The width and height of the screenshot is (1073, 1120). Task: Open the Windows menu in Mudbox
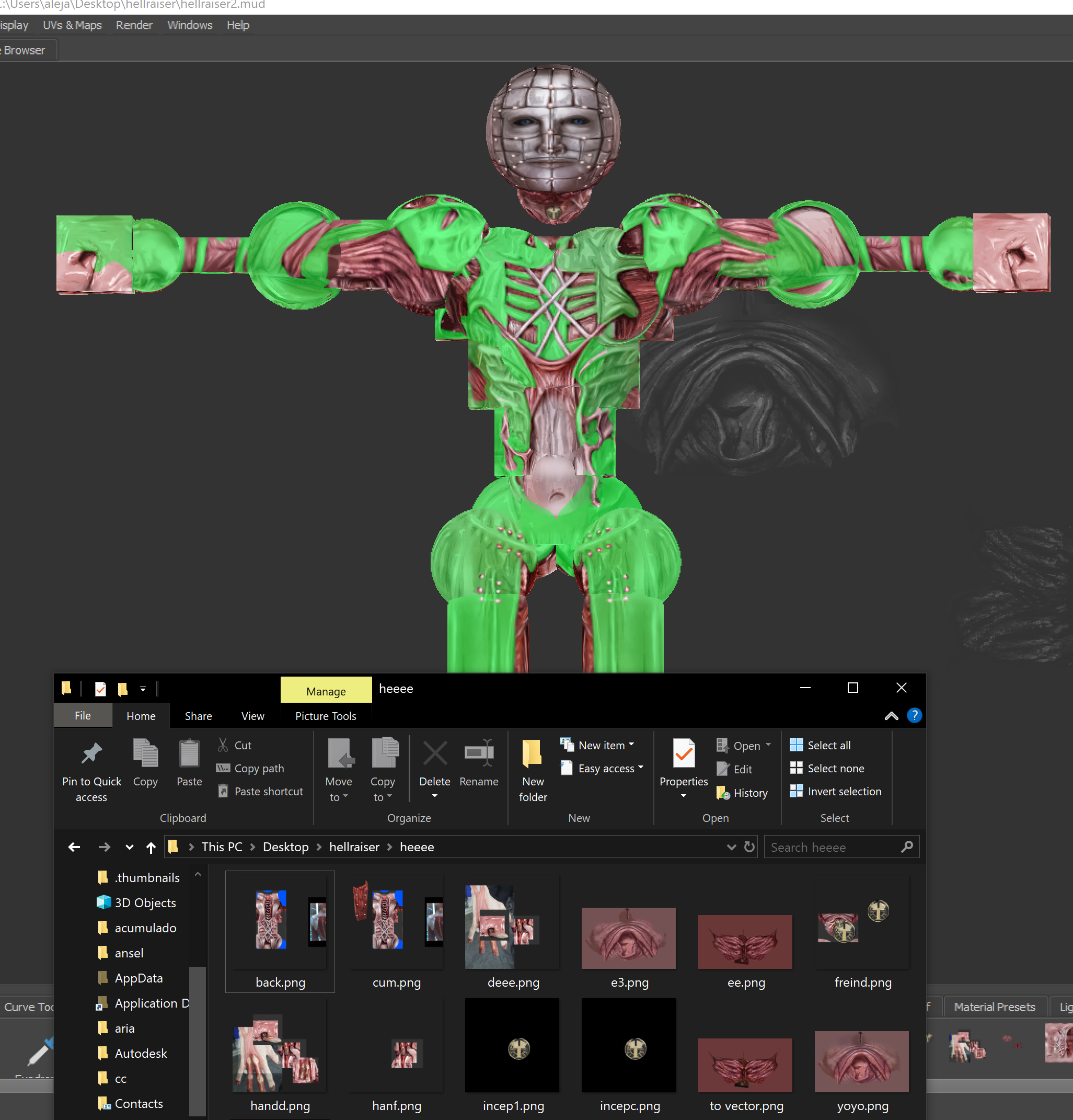pos(190,25)
